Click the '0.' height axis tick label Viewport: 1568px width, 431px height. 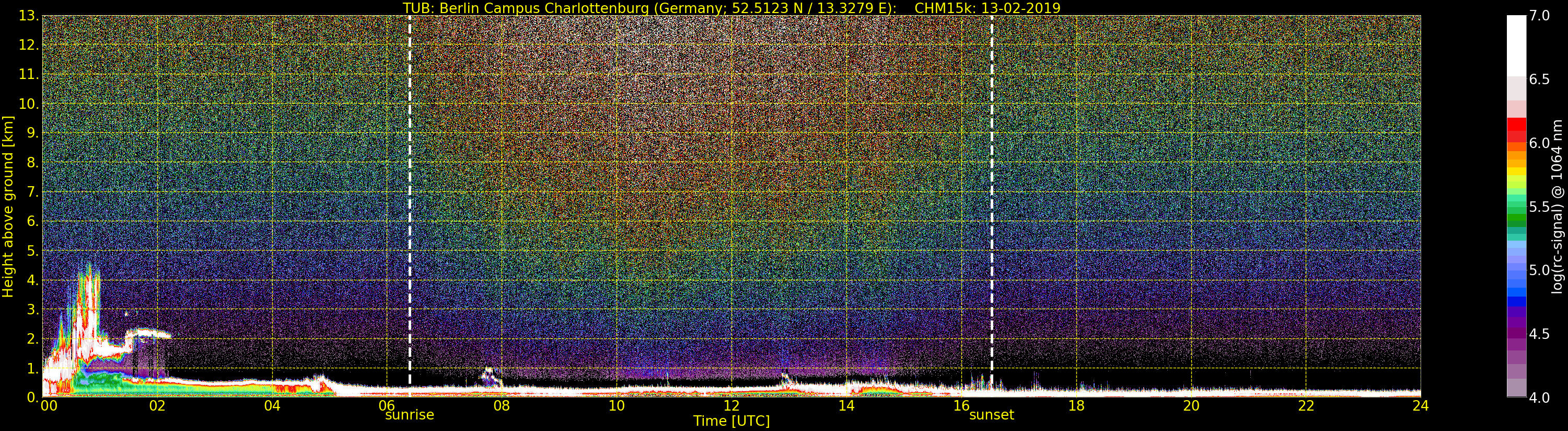33,397
